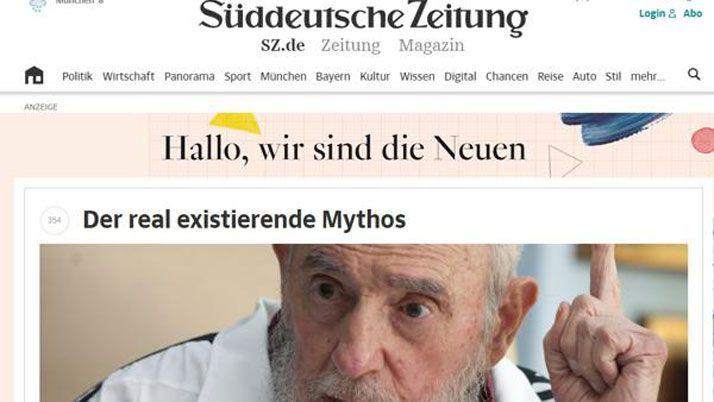Switch to the Magazin tab
The height and width of the screenshot is (402, 714).
[x=431, y=46]
